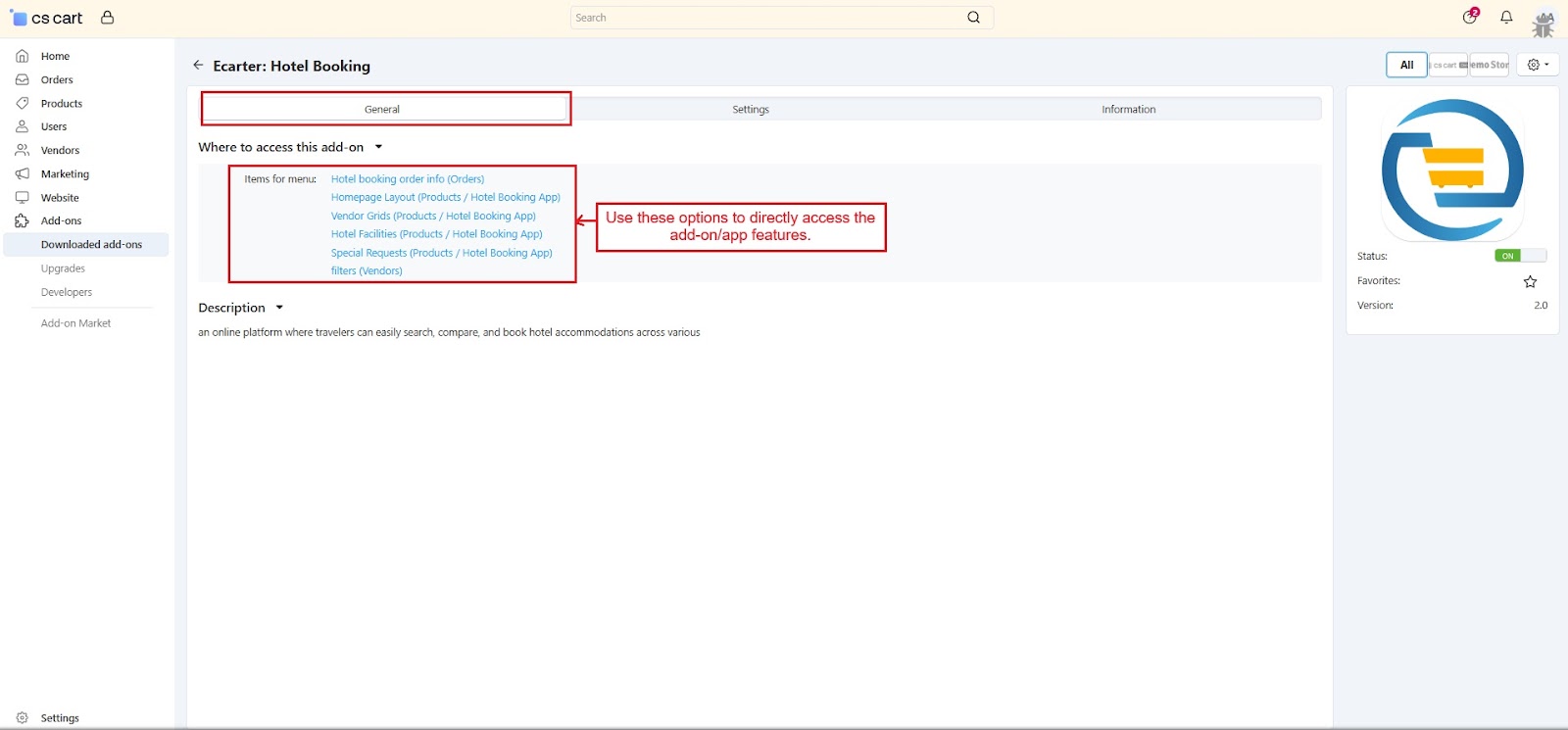The height and width of the screenshot is (730, 1568).
Task: Switch to the Settings tab
Action: 751,110
